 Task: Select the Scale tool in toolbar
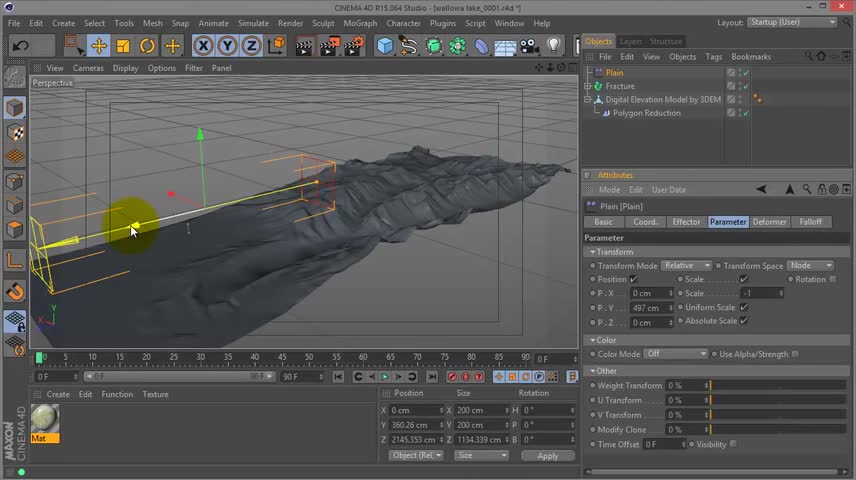point(123,46)
